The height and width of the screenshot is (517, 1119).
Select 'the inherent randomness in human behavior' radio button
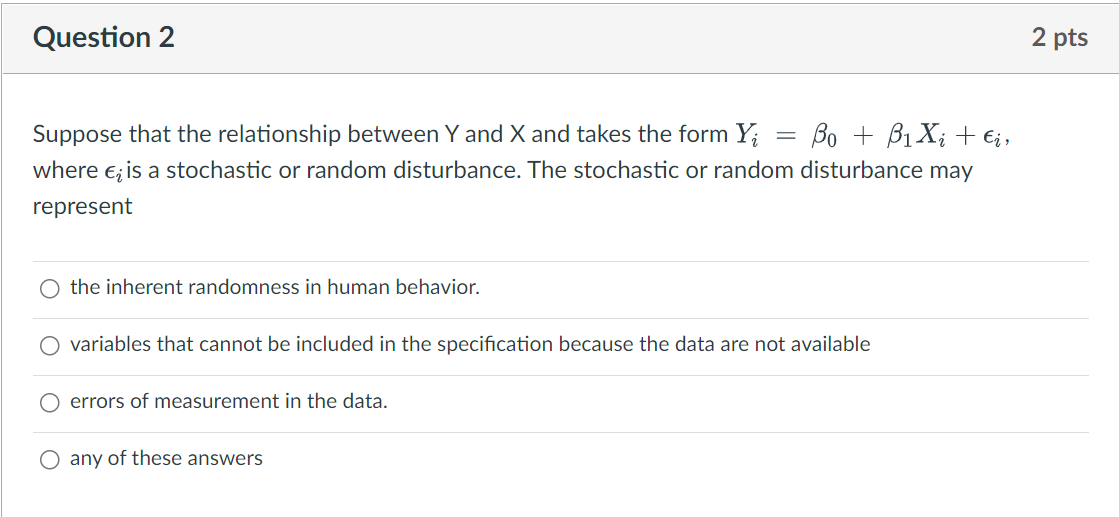[x=50, y=289]
